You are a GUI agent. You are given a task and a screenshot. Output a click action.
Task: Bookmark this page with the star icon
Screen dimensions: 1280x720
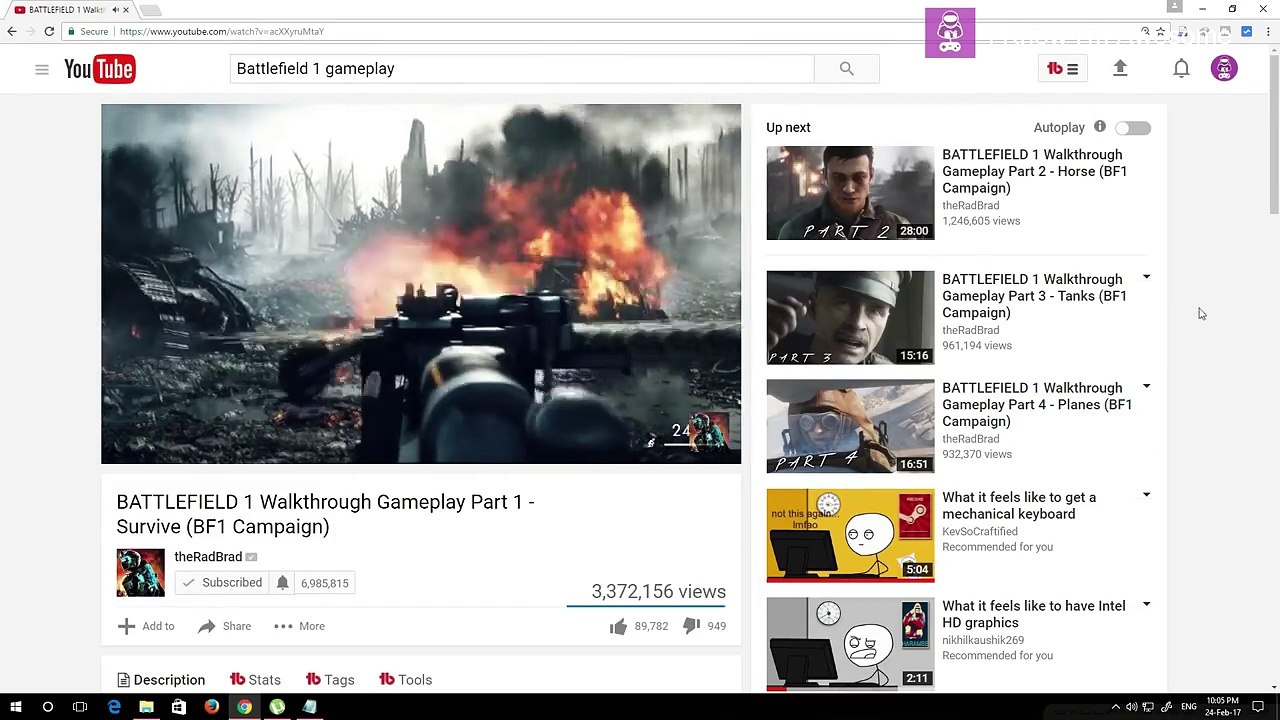(x=1160, y=31)
